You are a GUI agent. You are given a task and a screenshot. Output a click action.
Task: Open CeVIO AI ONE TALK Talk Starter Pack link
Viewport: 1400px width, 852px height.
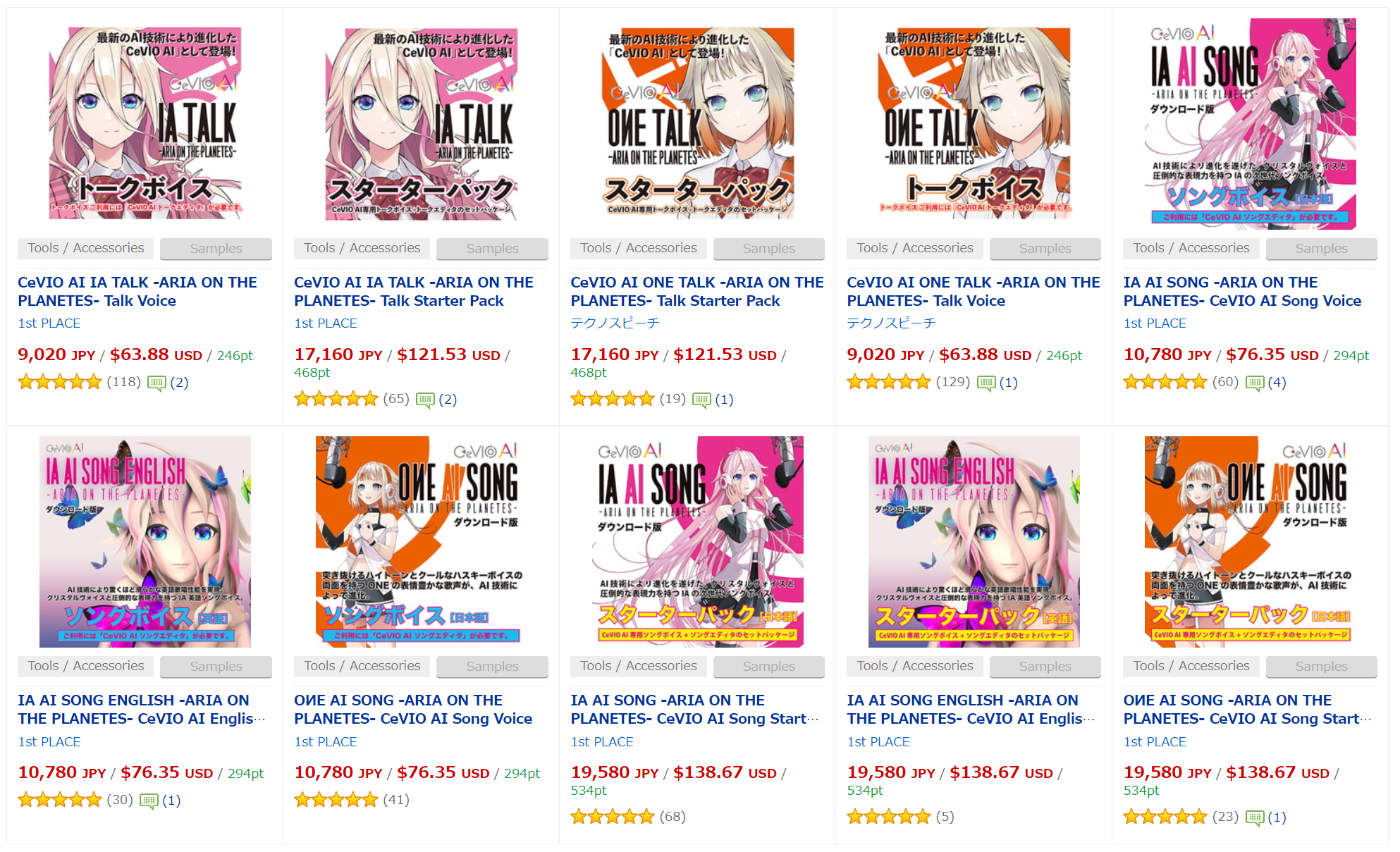click(x=696, y=291)
